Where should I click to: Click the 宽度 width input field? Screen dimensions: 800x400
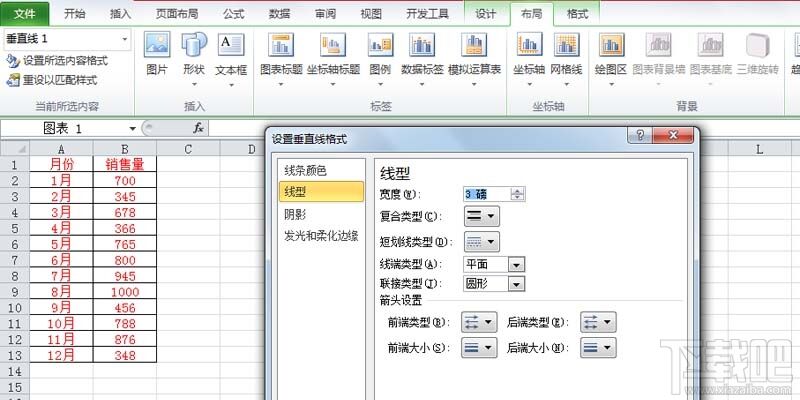[487, 194]
